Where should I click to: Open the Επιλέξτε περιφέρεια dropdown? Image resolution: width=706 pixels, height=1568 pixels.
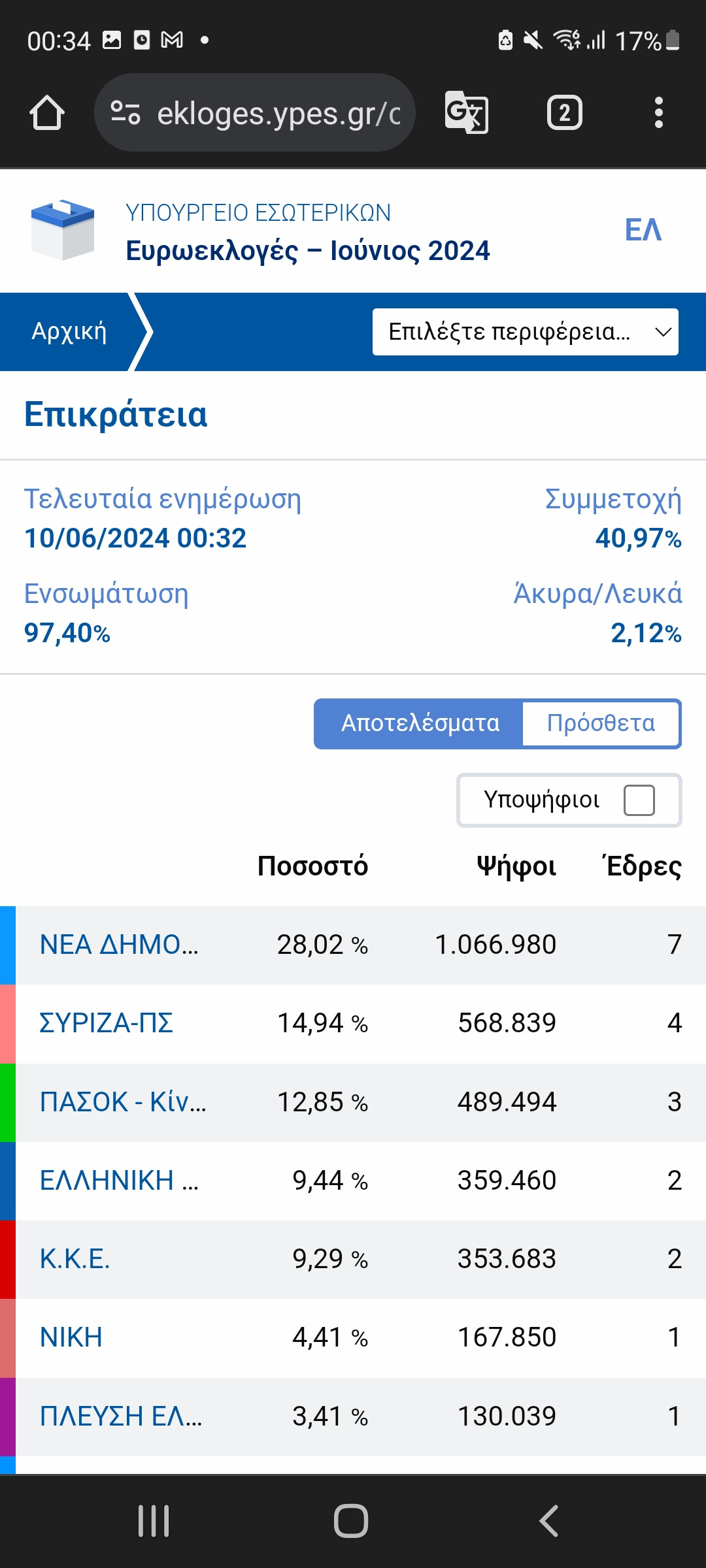(x=525, y=332)
